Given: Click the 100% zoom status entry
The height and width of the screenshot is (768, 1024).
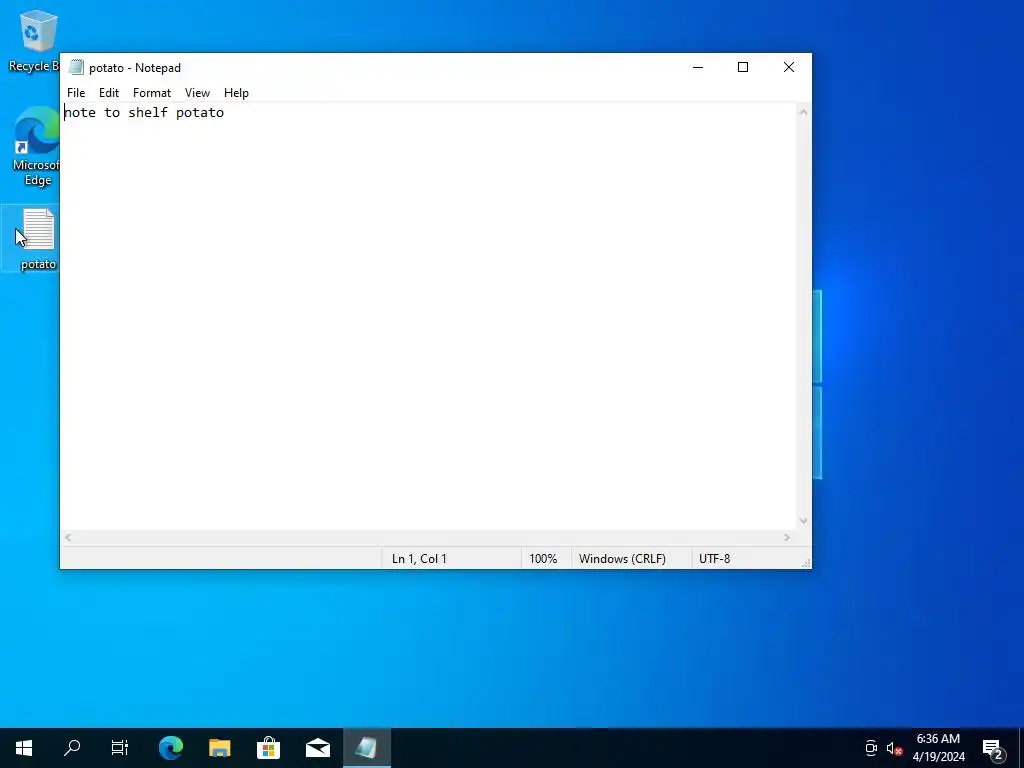Looking at the screenshot, I should click(x=545, y=559).
